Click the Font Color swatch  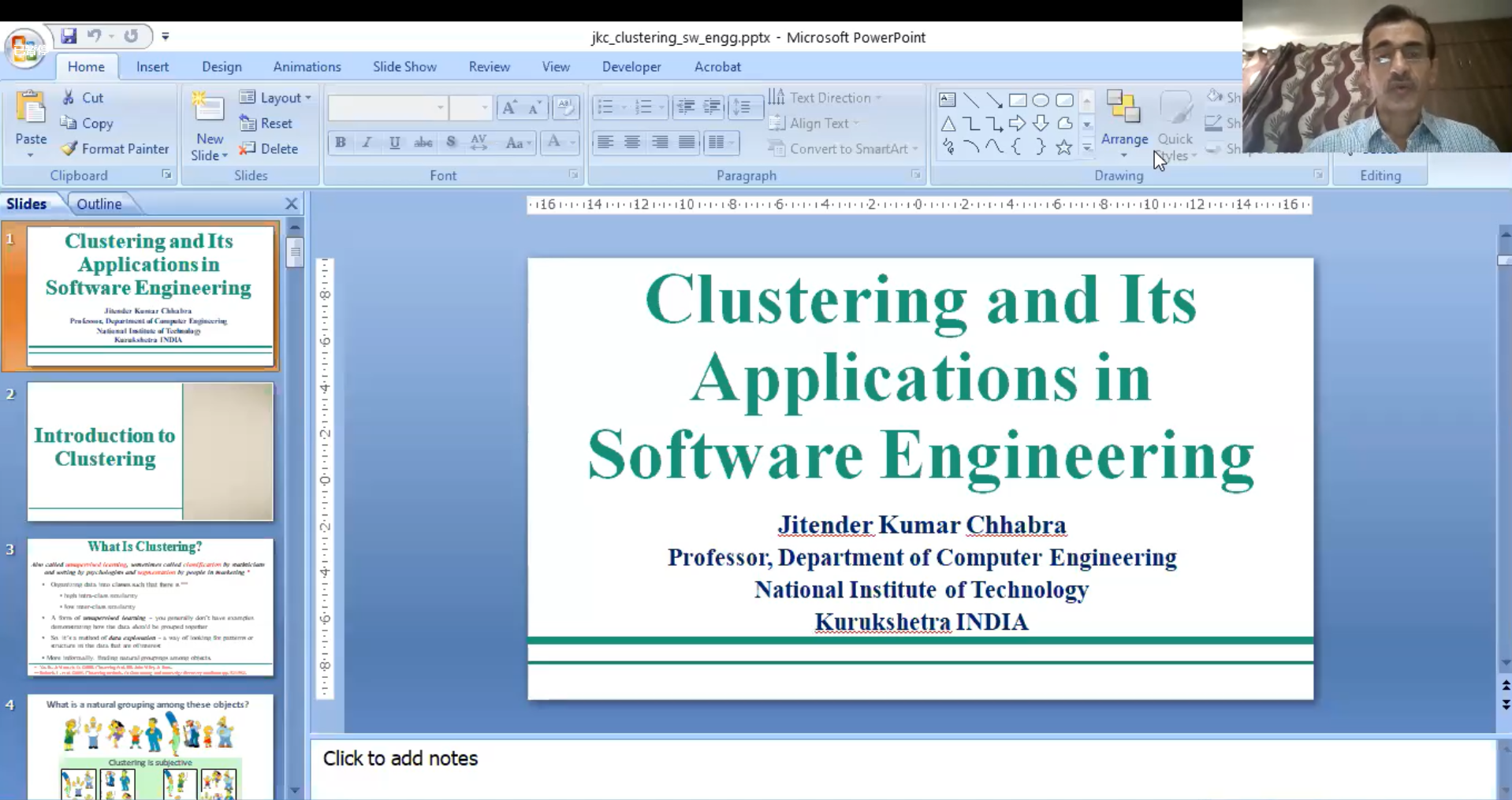pos(554,143)
